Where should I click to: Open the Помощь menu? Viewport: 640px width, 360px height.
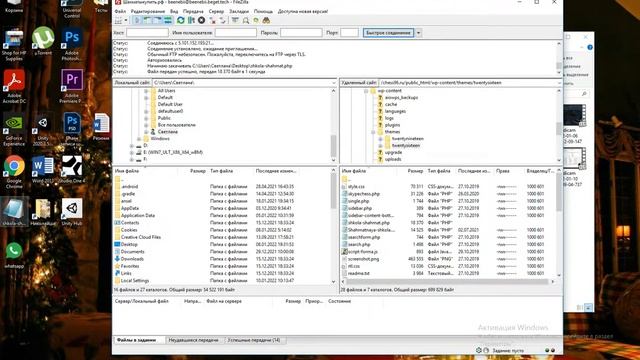[263, 11]
